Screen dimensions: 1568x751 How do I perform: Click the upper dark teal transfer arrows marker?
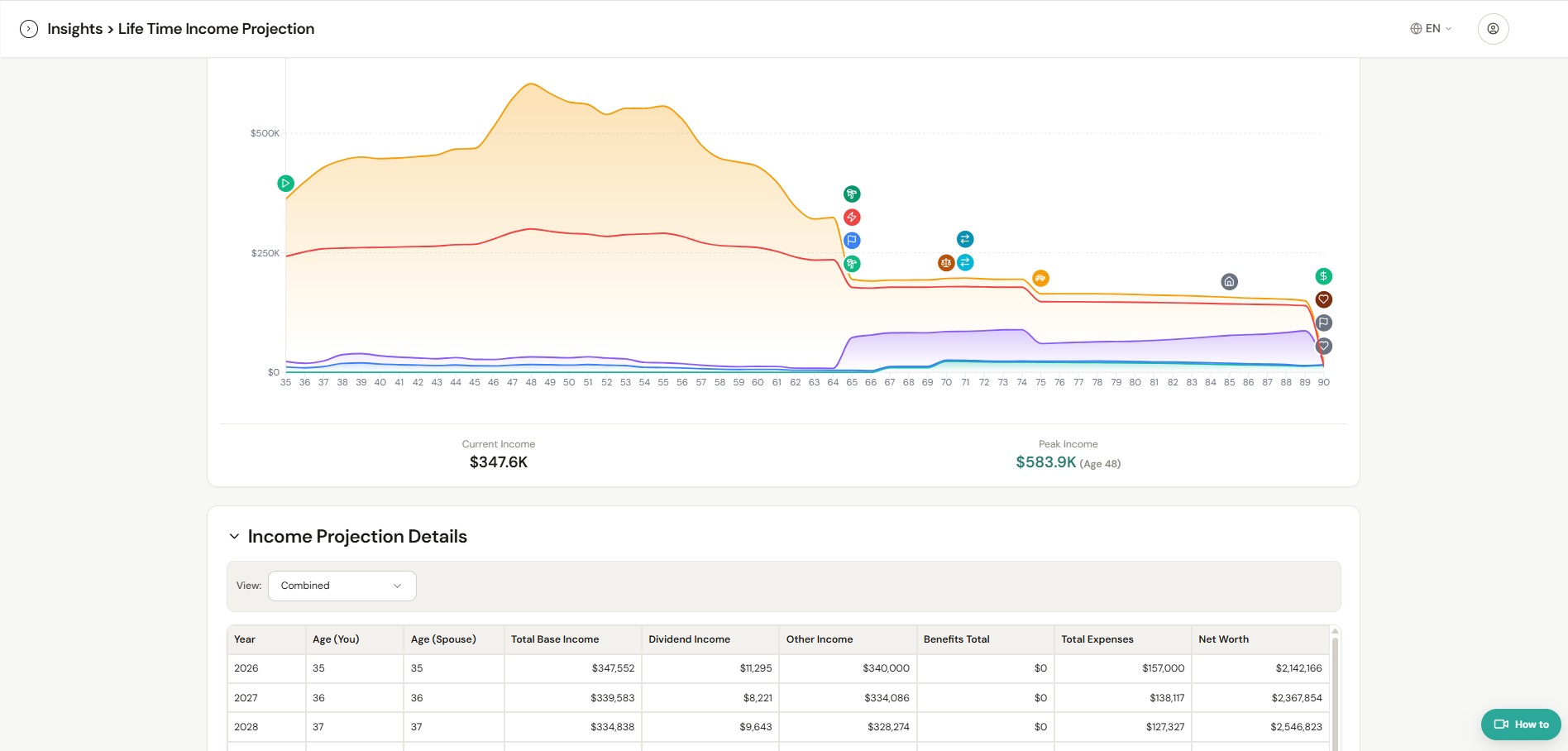[x=965, y=240]
